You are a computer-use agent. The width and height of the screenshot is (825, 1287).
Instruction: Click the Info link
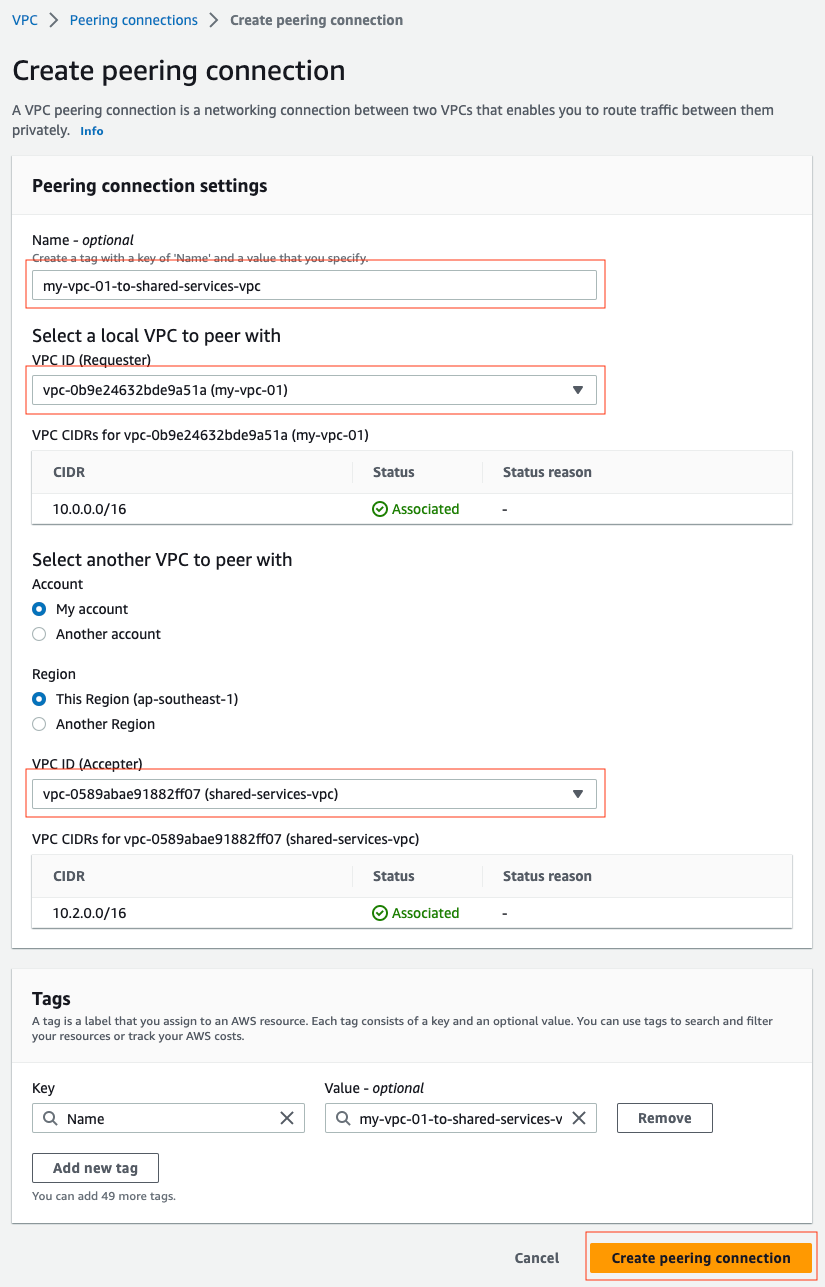(x=91, y=130)
